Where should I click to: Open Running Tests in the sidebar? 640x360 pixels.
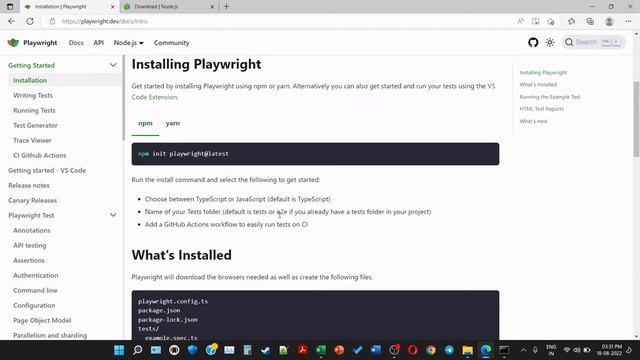coord(34,110)
